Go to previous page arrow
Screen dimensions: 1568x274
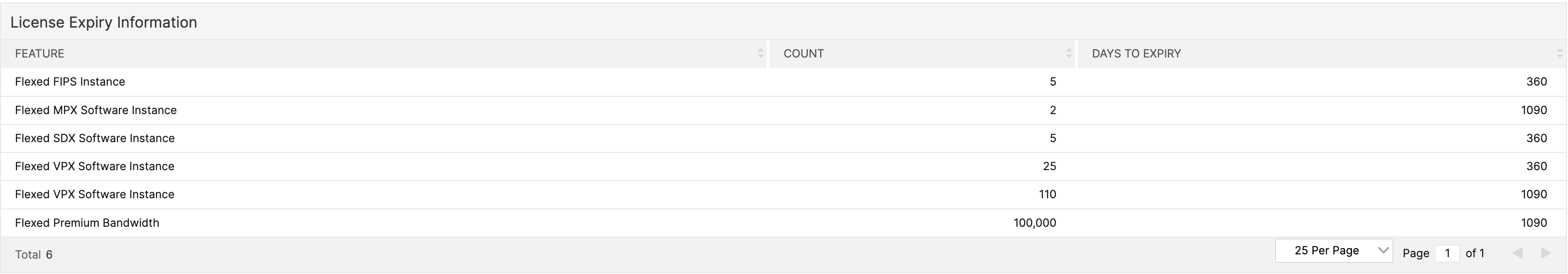[1518, 253]
